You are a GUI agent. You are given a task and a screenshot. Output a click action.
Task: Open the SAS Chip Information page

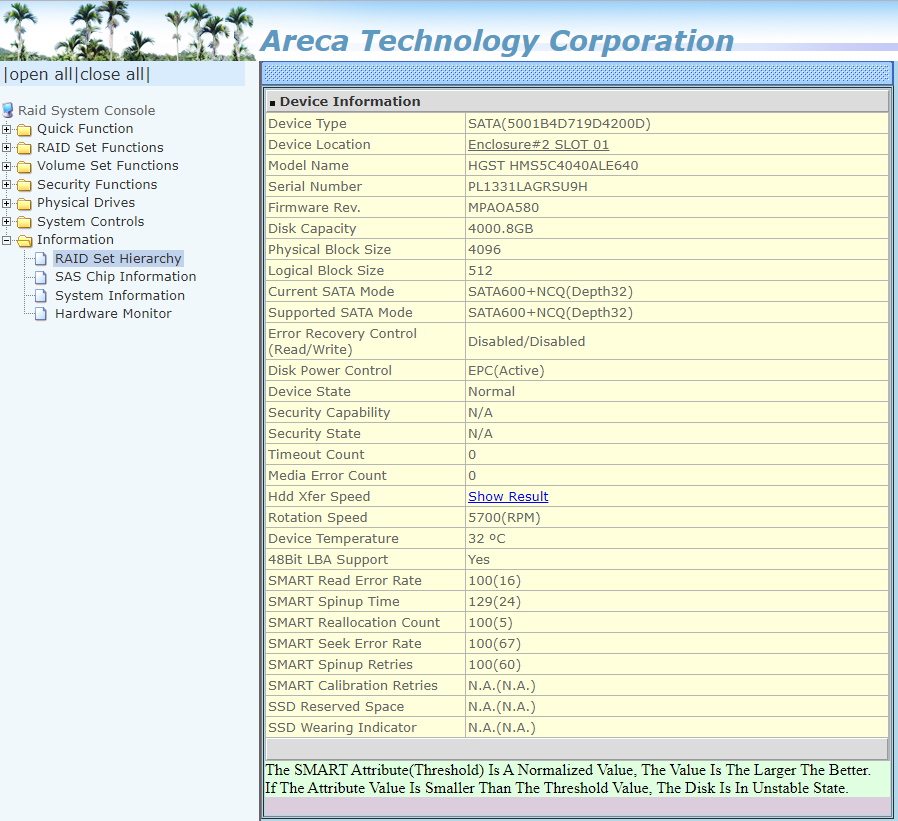tap(125, 277)
